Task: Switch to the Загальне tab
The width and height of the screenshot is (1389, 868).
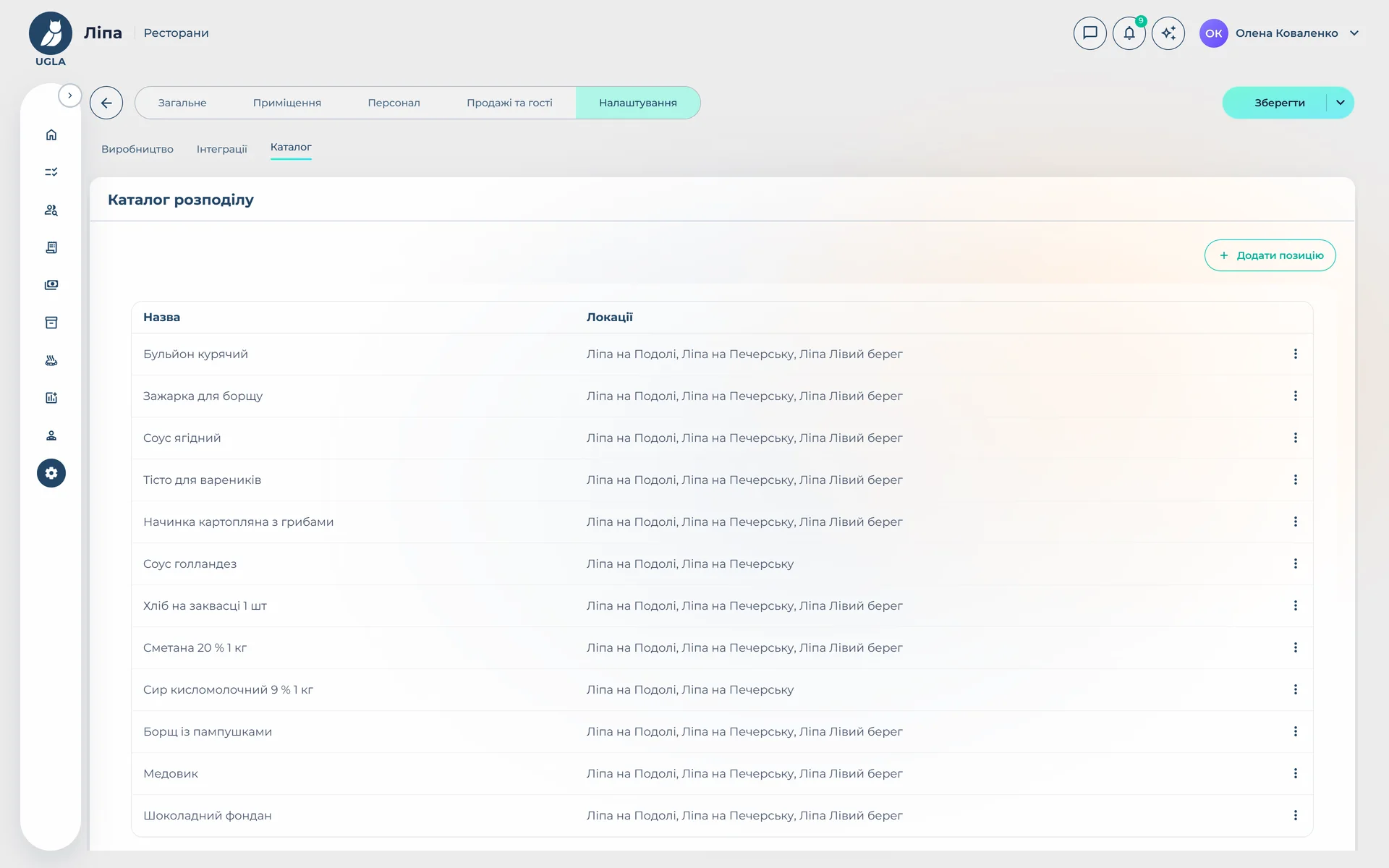Action: coord(182,103)
